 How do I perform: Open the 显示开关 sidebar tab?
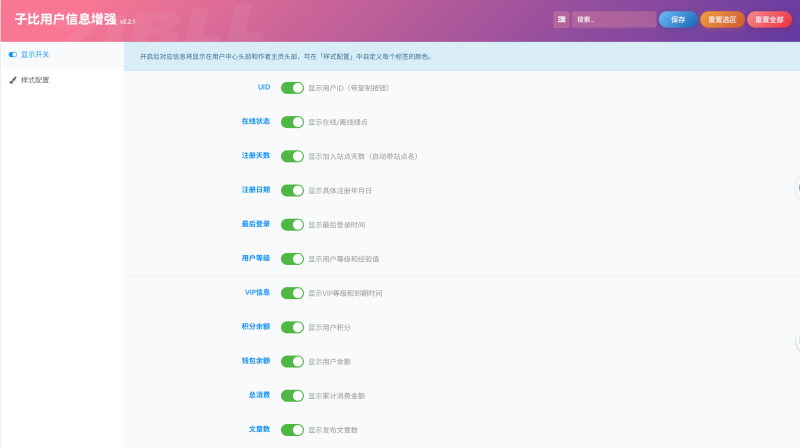62,55
